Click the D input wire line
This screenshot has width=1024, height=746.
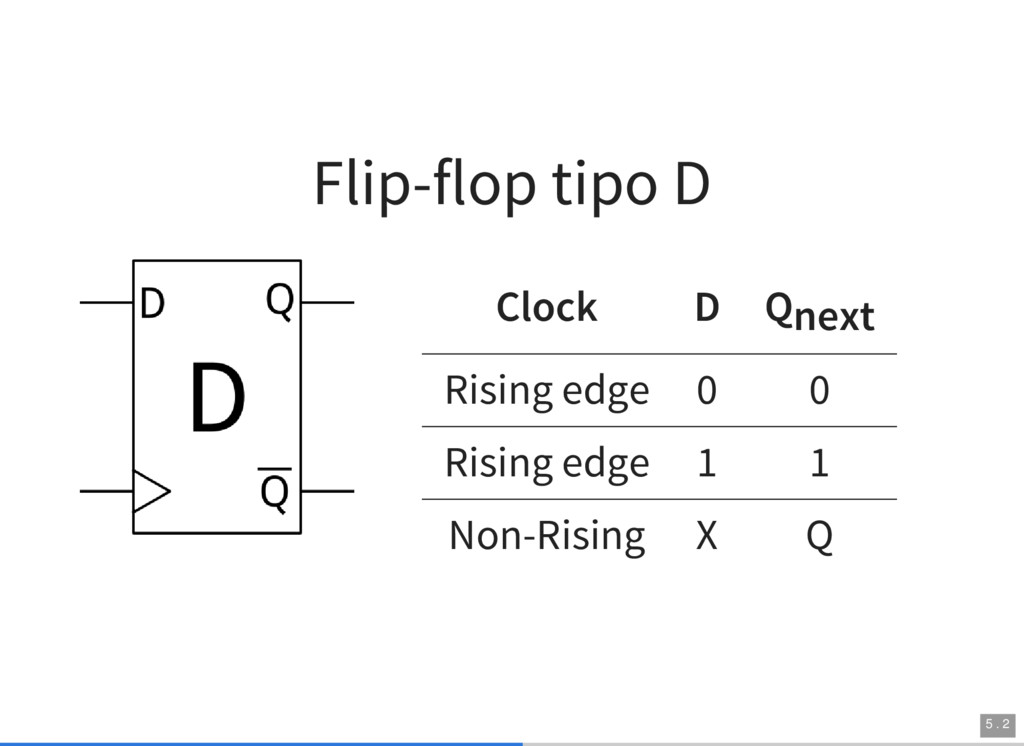pos(106,302)
